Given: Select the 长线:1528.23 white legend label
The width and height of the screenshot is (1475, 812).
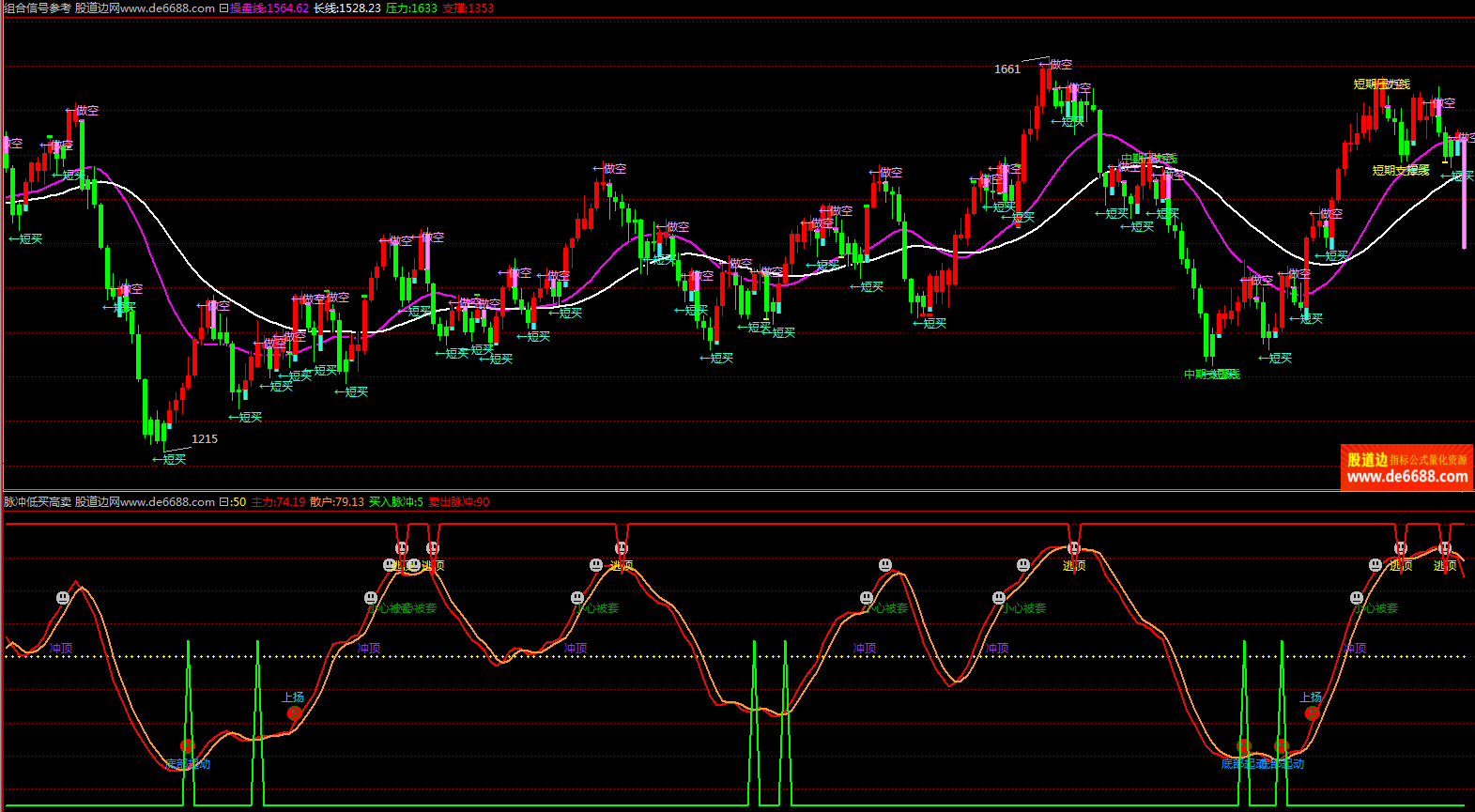Looking at the screenshot, I should (x=346, y=8).
